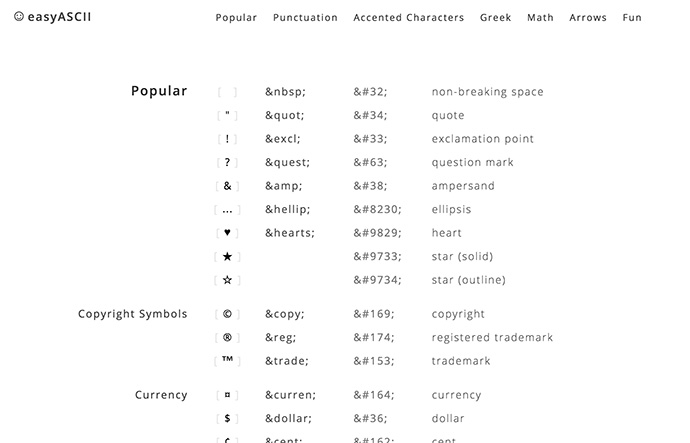The image size is (690, 443).
Task: Click the easyASCII smiley logo
Action: tap(52, 17)
